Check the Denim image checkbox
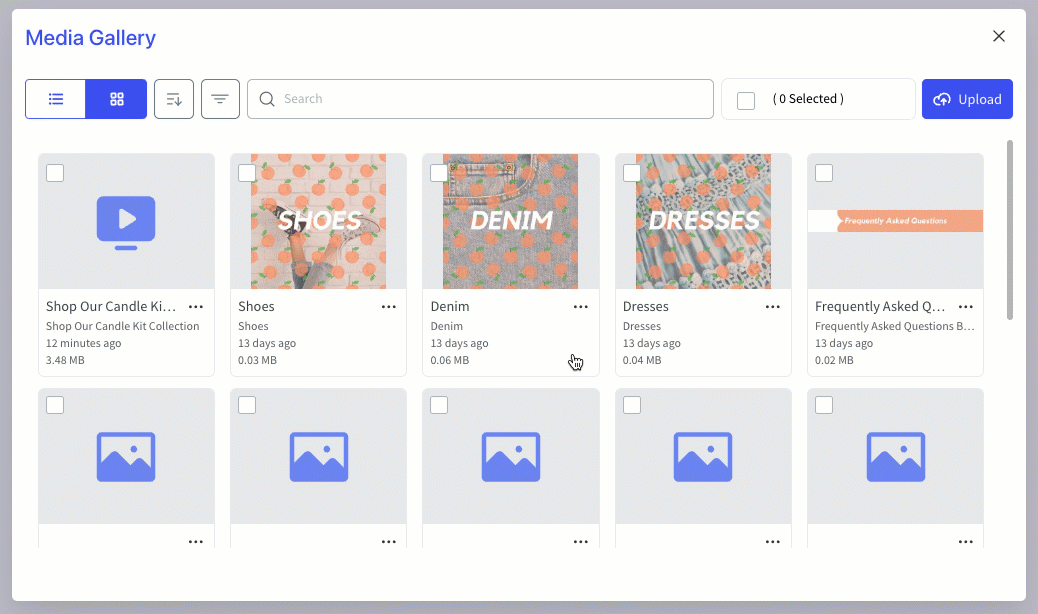Viewport: 1038px width, 614px height. point(439,173)
